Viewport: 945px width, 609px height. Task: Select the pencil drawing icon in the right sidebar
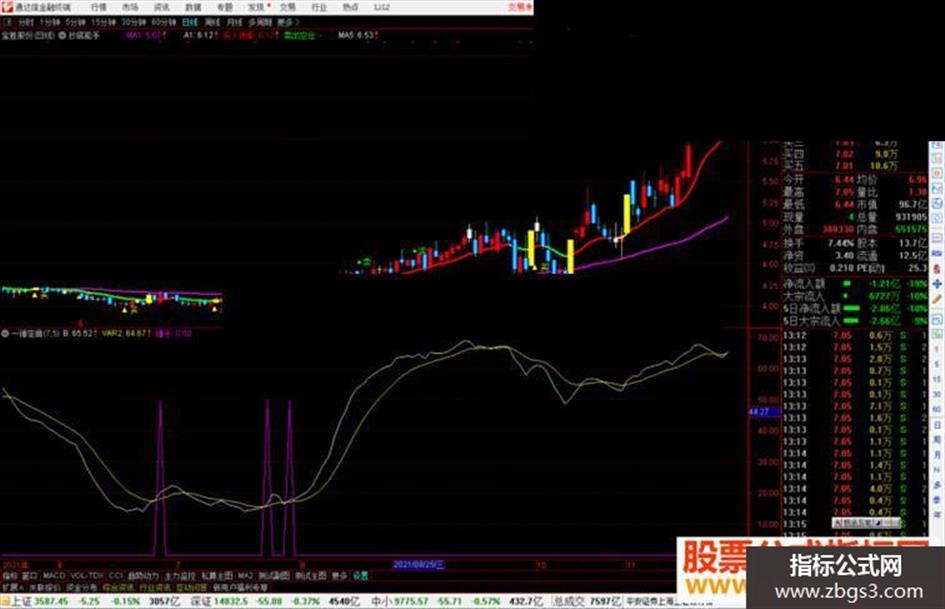[x=937, y=298]
